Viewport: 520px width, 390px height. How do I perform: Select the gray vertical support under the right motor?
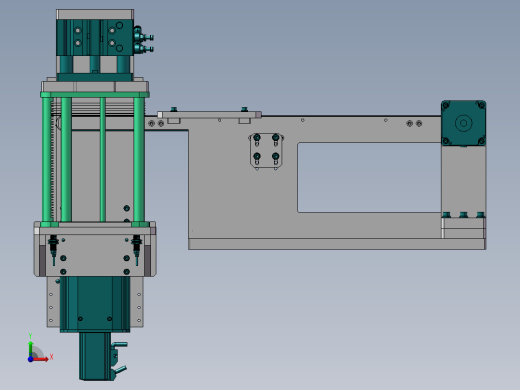click(463, 180)
